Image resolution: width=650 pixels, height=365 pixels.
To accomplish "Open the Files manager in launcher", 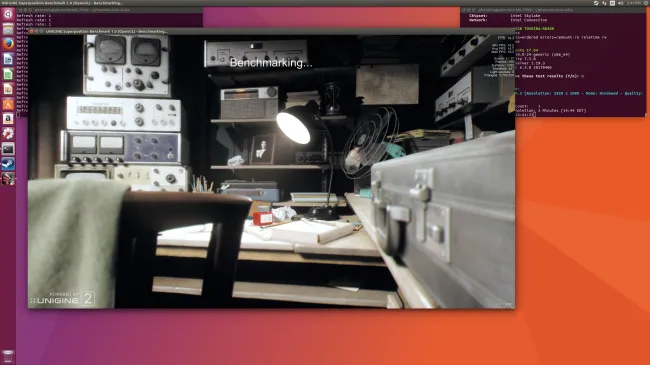I will point(8,29).
